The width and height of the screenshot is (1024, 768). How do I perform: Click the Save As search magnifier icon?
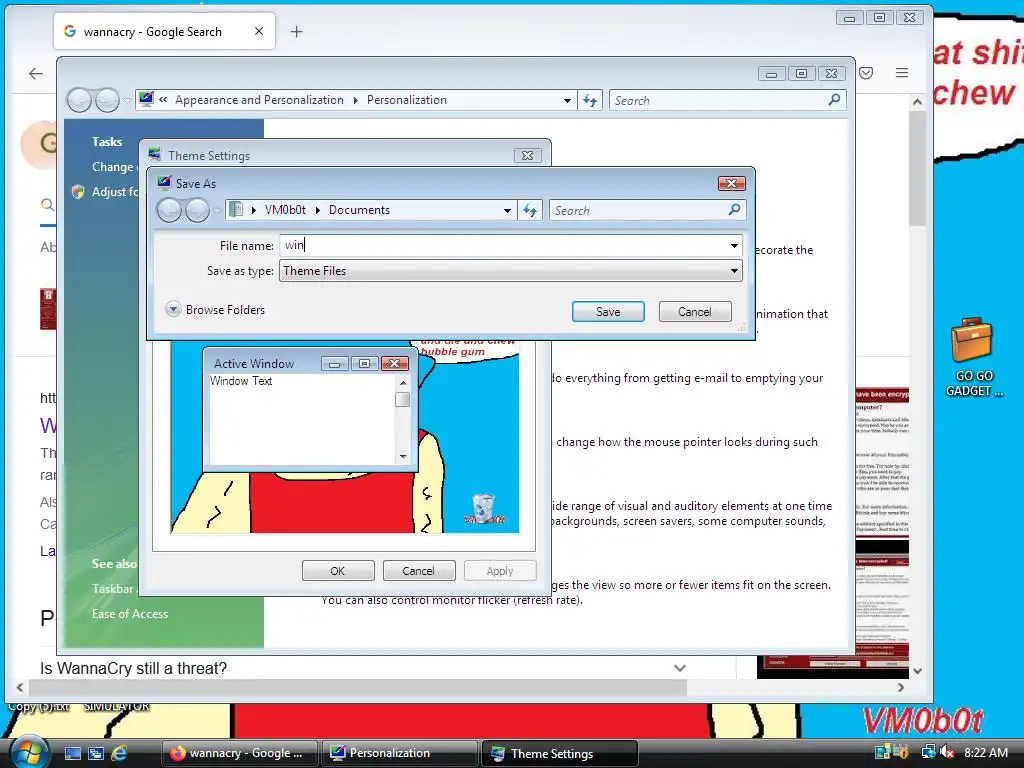point(735,210)
